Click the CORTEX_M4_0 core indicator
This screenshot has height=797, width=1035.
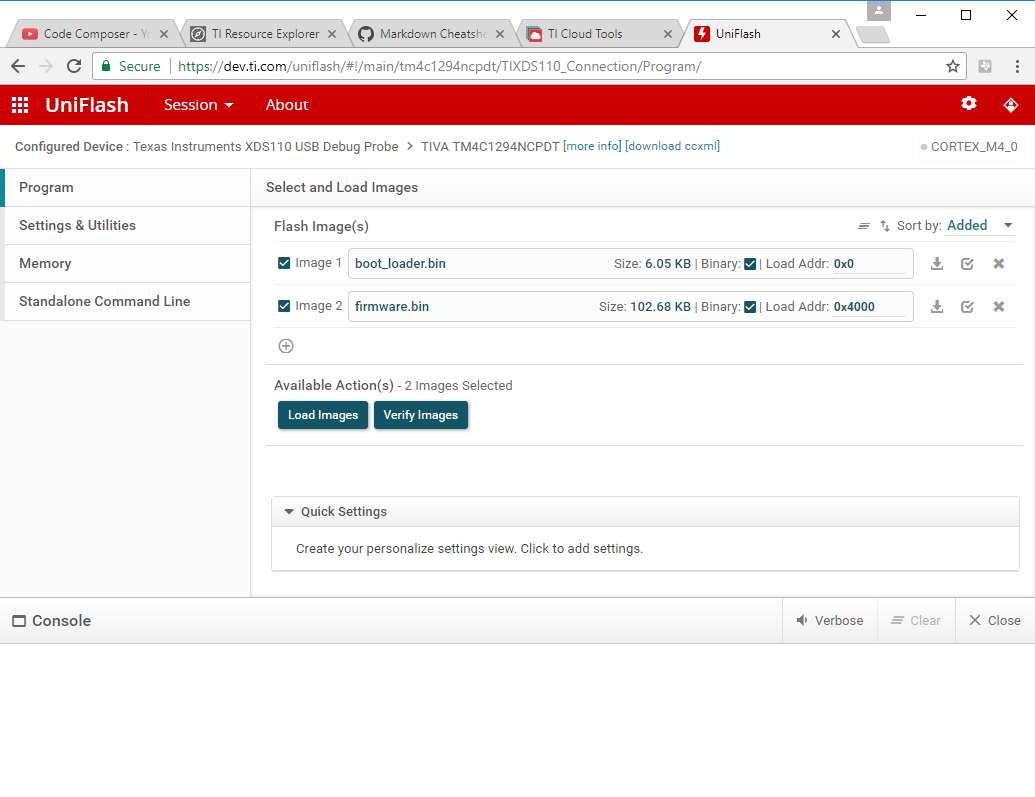click(x=969, y=147)
